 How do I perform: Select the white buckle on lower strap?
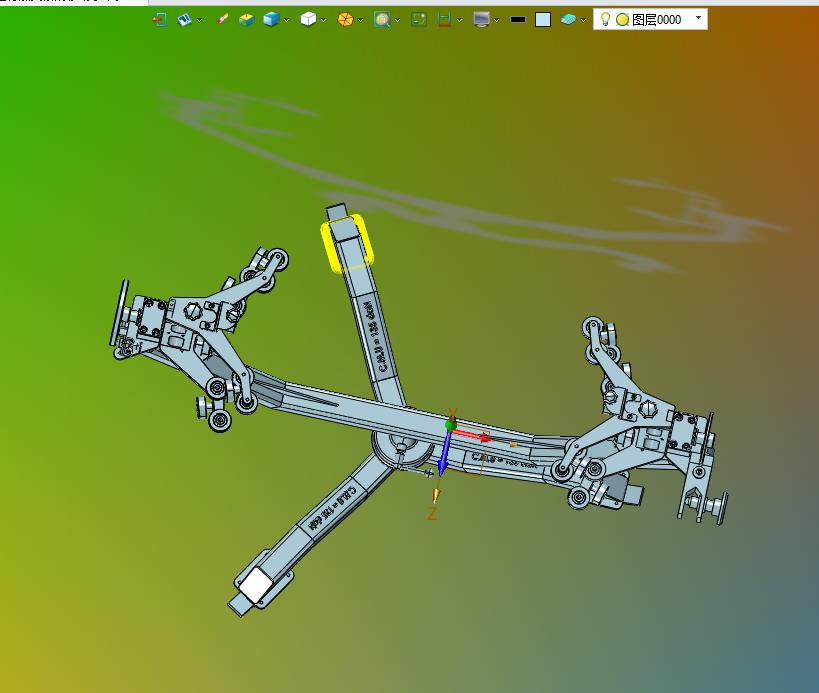tap(255, 584)
